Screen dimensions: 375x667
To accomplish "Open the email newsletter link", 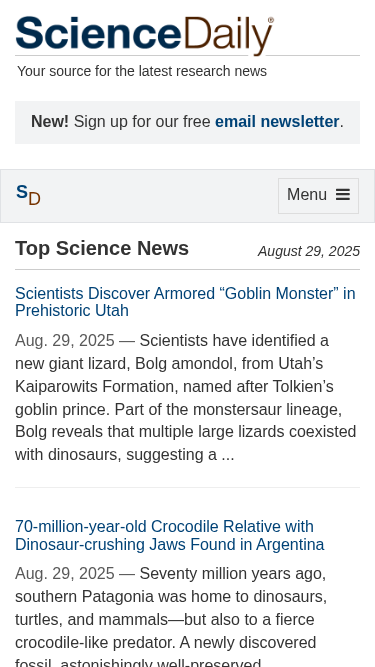I will coord(277,122).
